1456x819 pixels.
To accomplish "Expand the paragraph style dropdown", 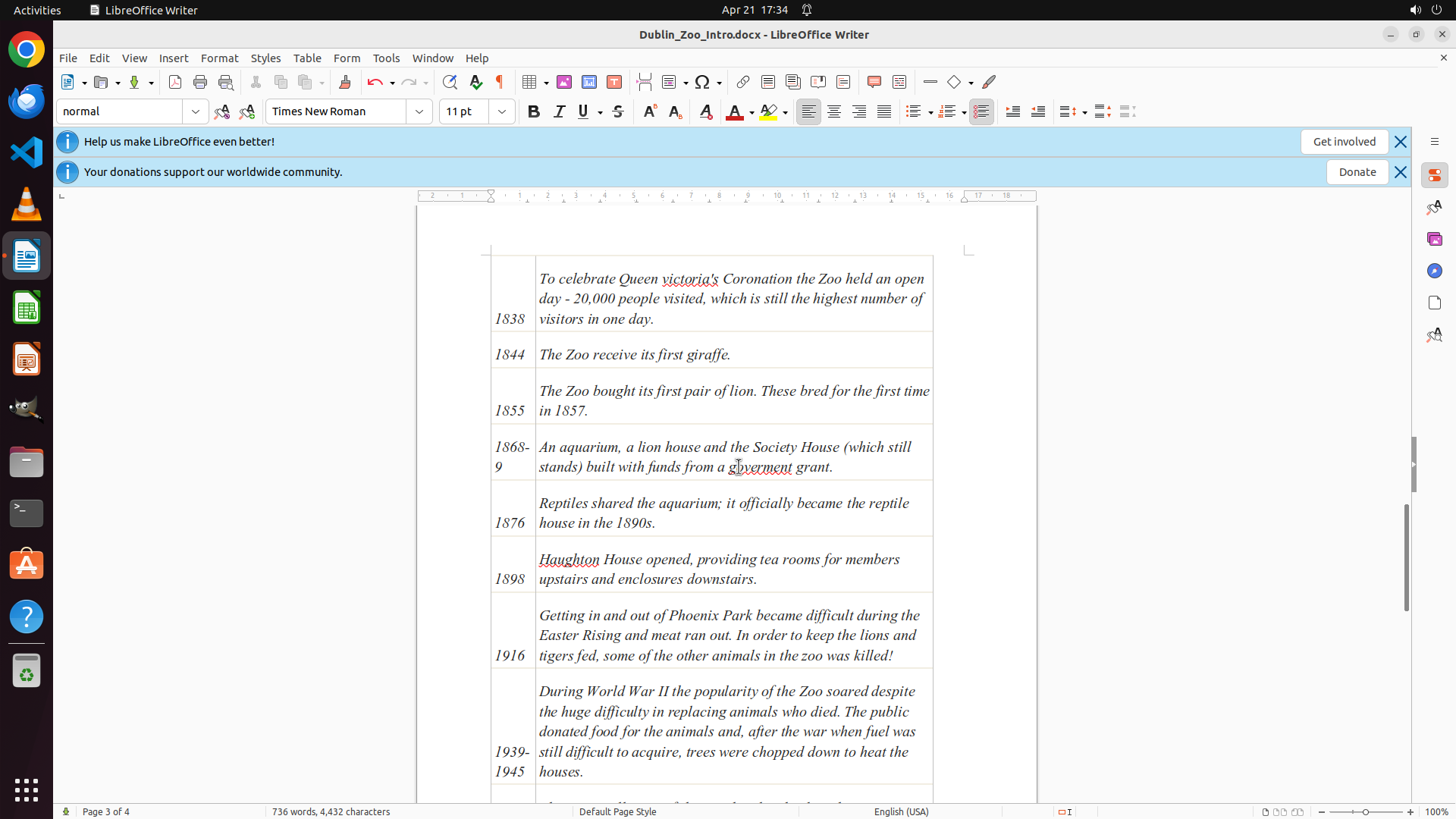I will click(196, 111).
